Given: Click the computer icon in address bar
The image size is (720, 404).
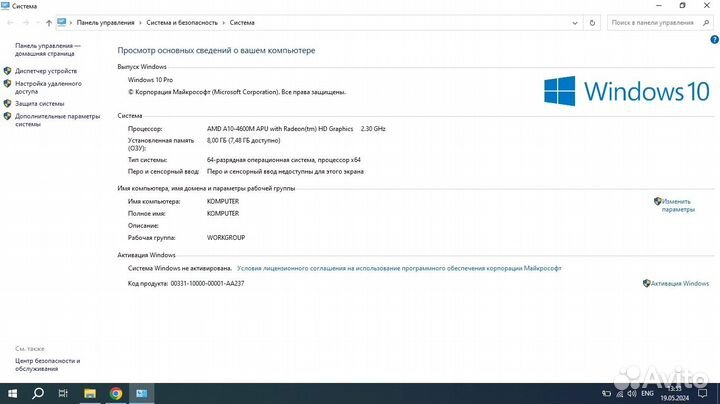Looking at the screenshot, I should coord(62,22).
